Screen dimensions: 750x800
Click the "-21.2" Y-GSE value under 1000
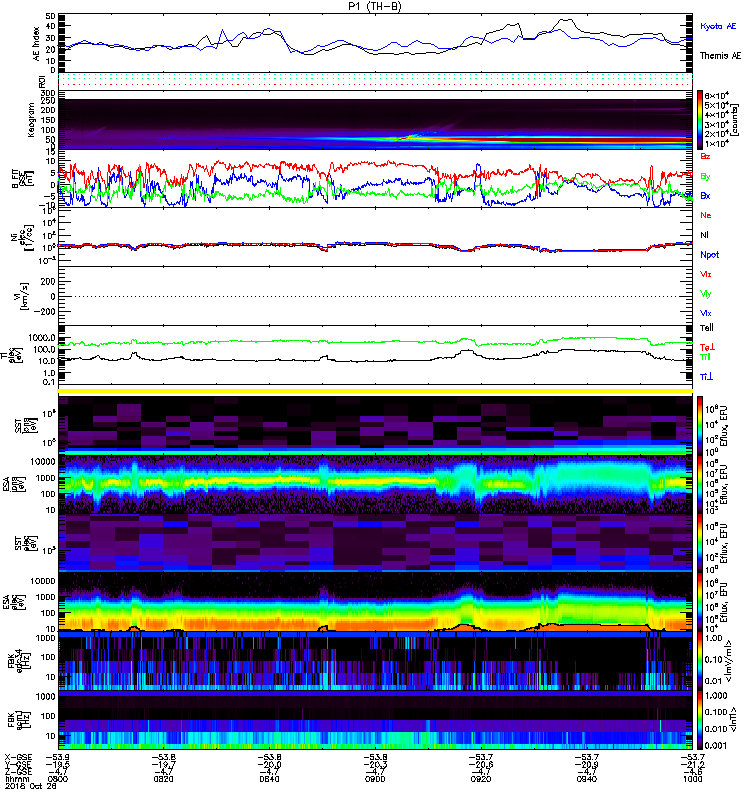(693, 765)
